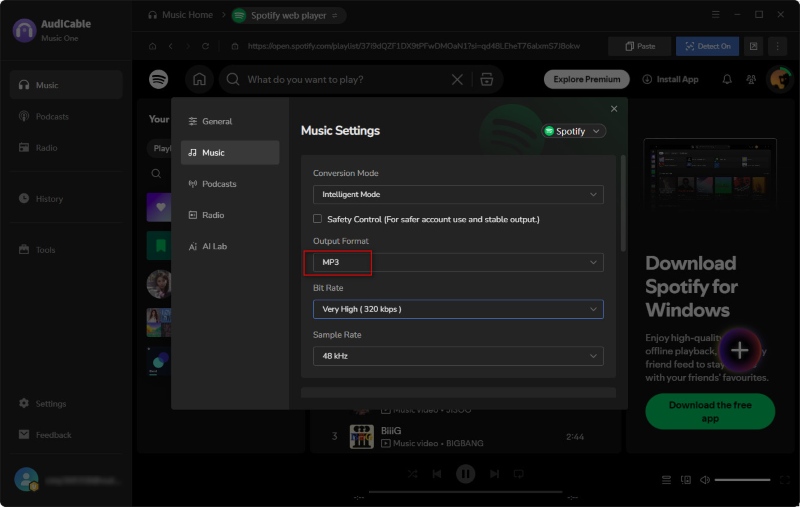Open Settings in the left sidebar
800x507 pixels.
click(x=66, y=403)
